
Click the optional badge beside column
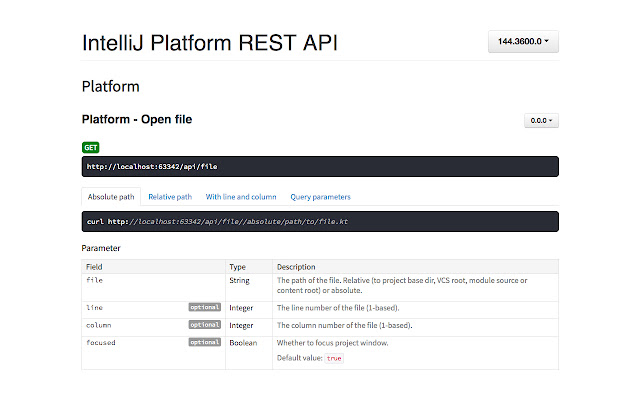tap(204, 325)
